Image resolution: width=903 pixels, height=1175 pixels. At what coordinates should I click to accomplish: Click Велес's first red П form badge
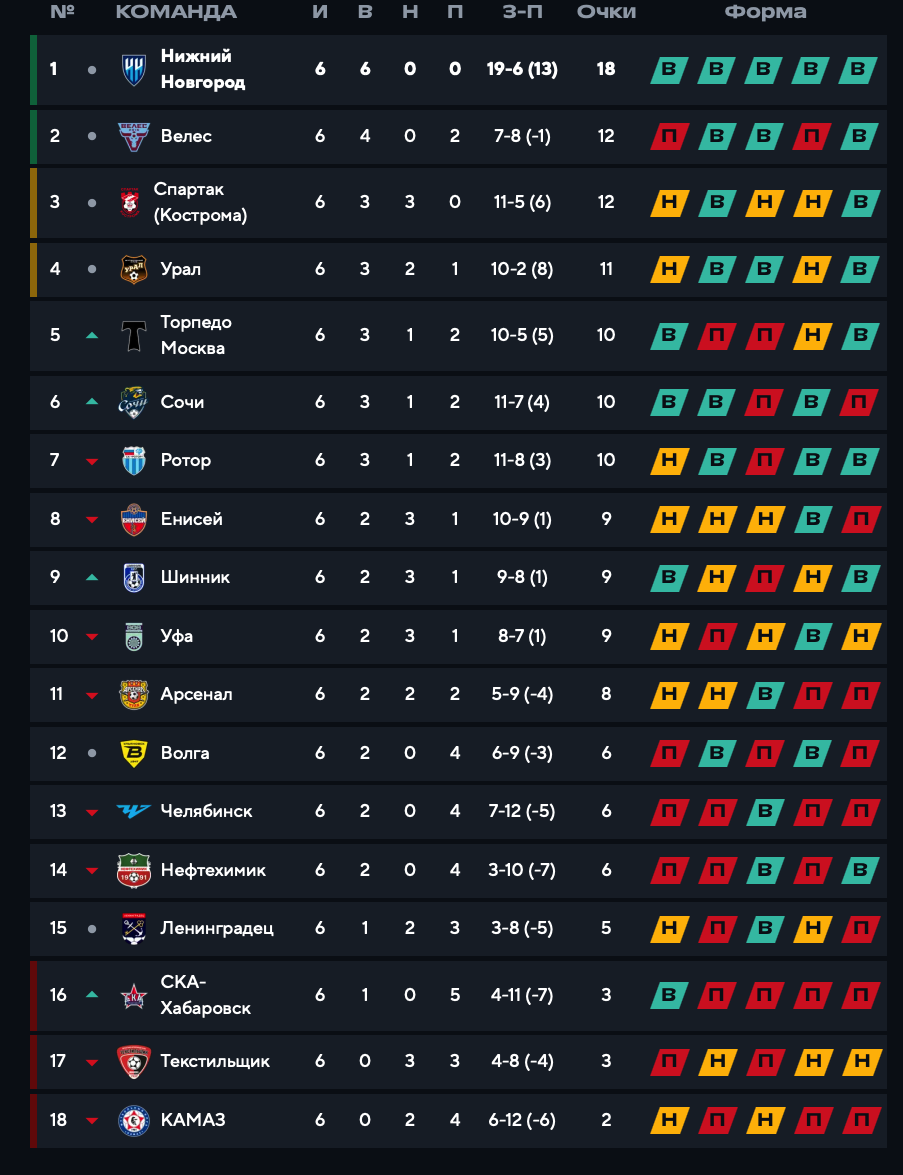(x=669, y=136)
